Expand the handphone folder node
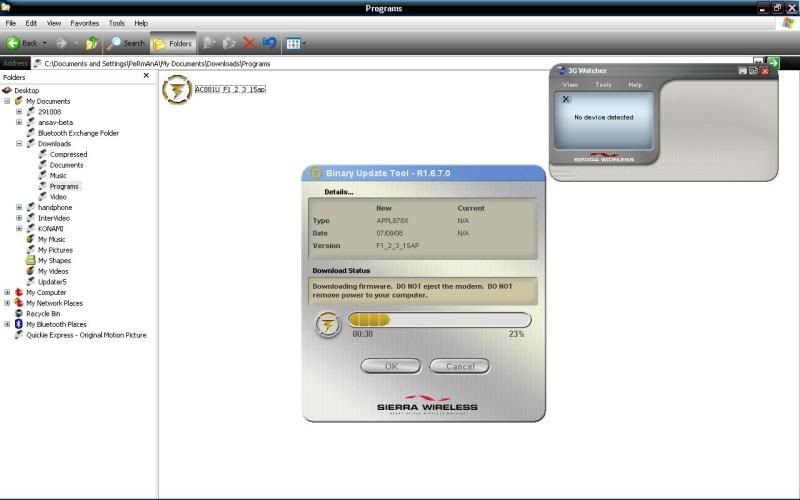The image size is (800, 500). (x=19, y=207)
